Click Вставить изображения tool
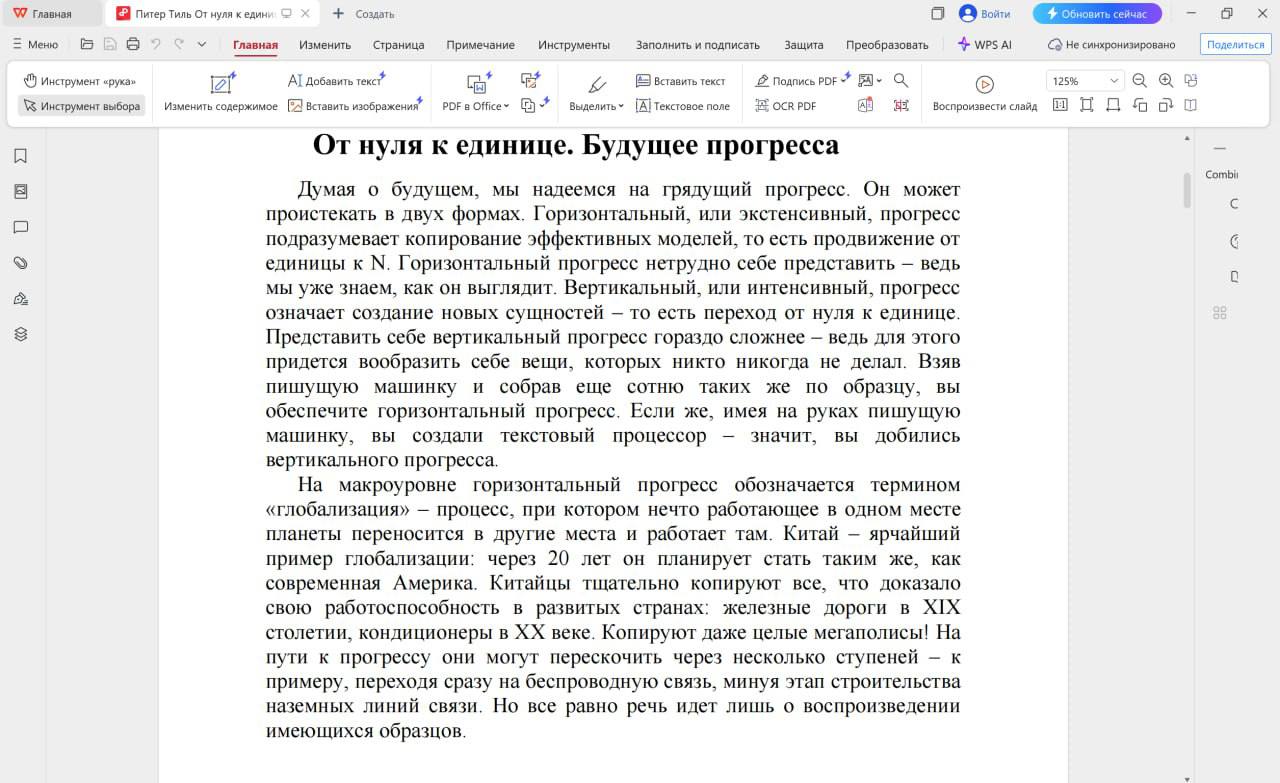 click(x=354, y=106)
